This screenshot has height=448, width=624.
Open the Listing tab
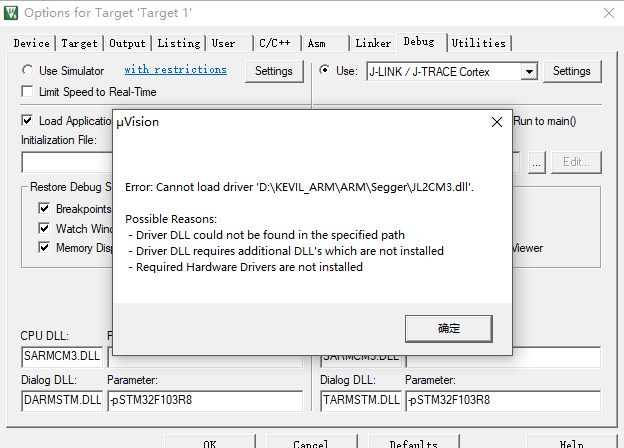coord(178,43)
